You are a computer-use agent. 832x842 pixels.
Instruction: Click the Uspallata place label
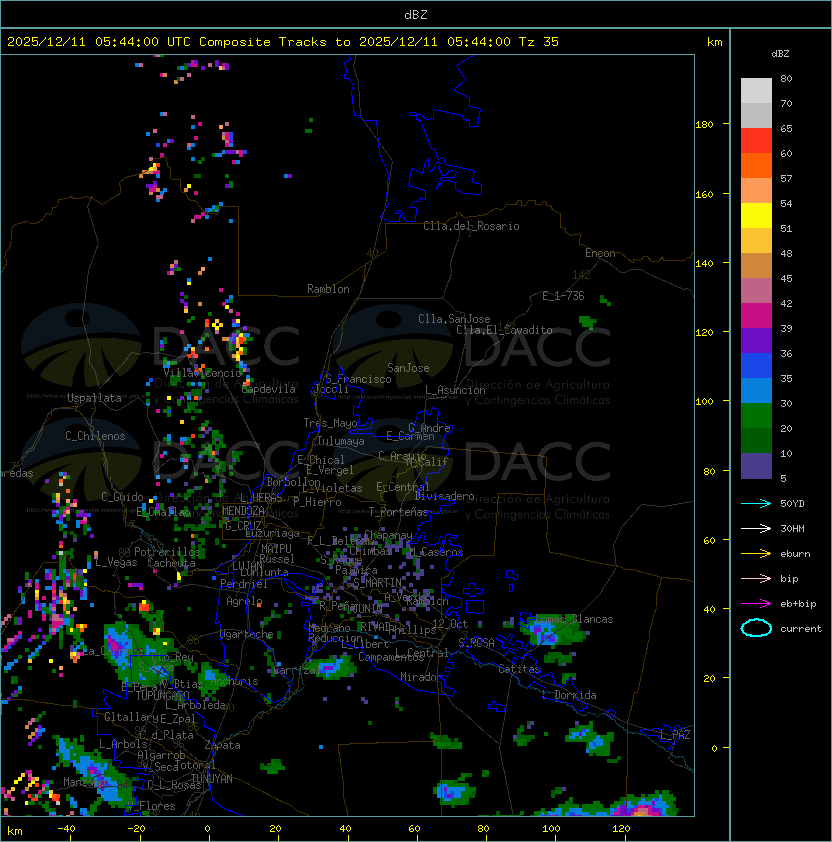(94, 398)
